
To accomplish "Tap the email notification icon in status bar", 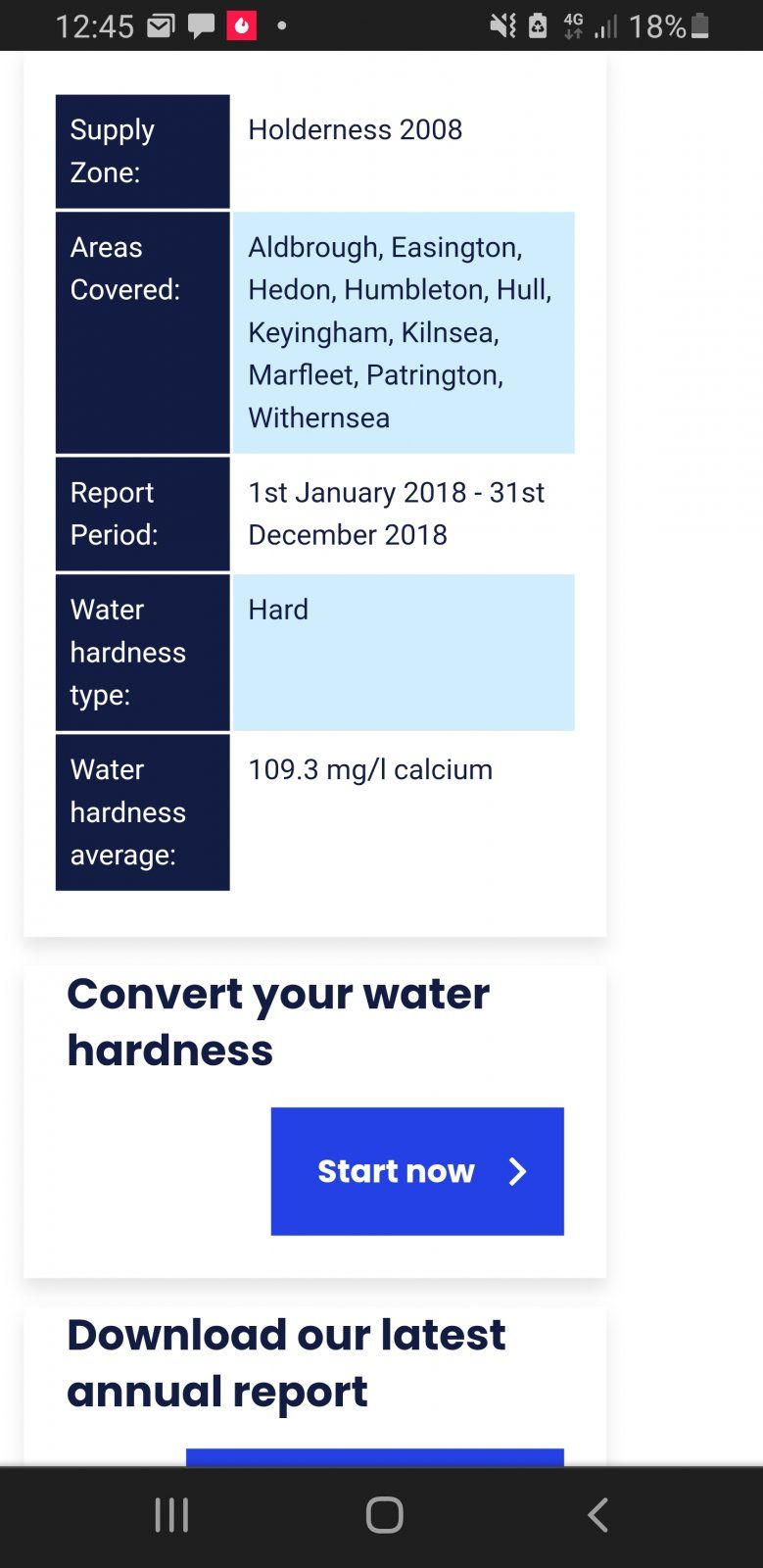I will (x=161, y=25).
